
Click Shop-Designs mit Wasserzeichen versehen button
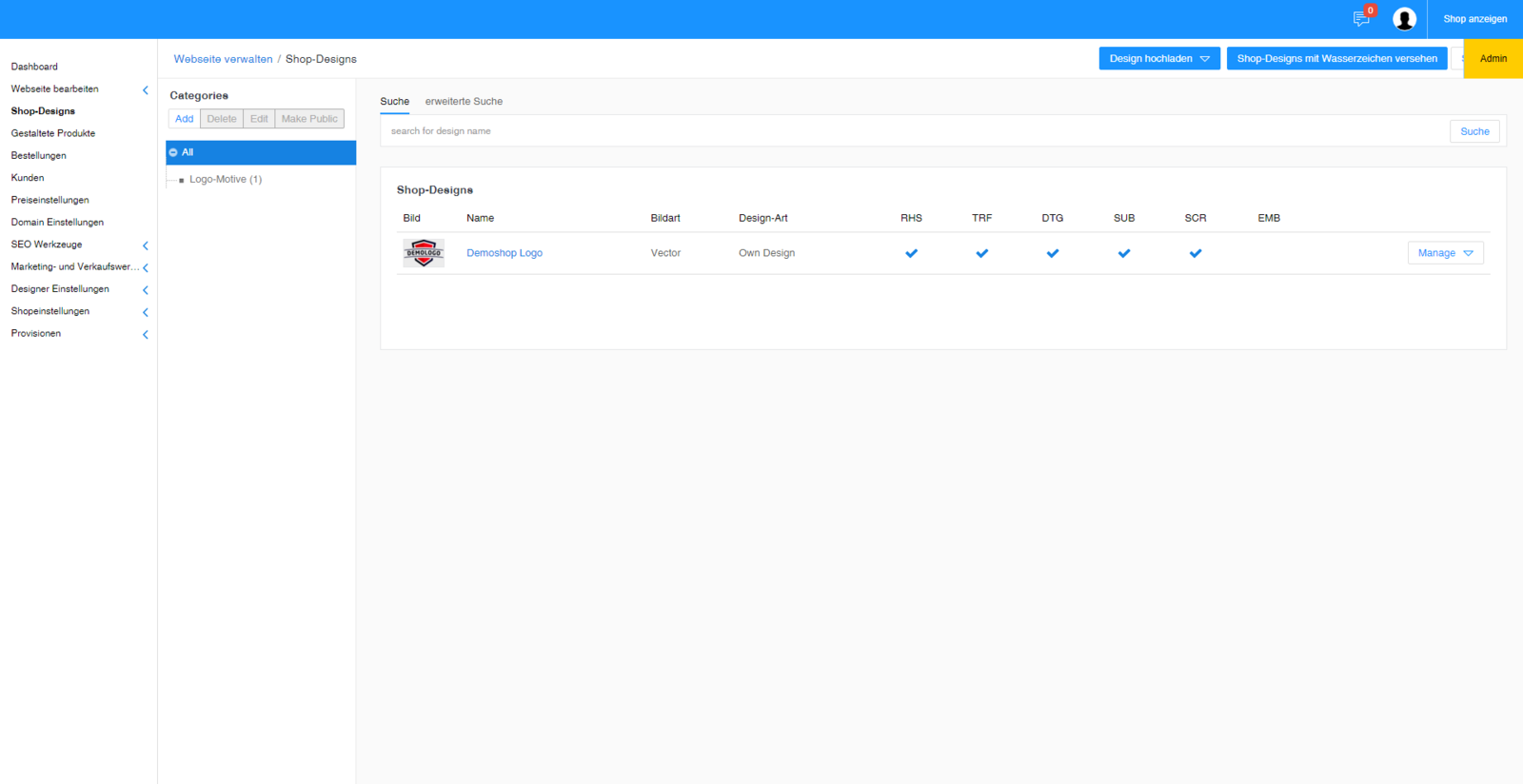(x=1336, y=59)
